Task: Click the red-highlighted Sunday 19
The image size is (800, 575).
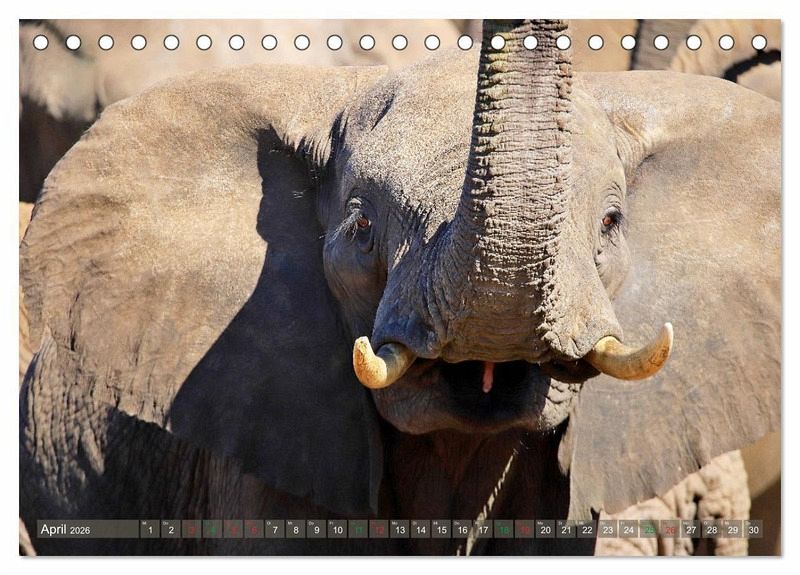Action: click(x=525, y=529)
